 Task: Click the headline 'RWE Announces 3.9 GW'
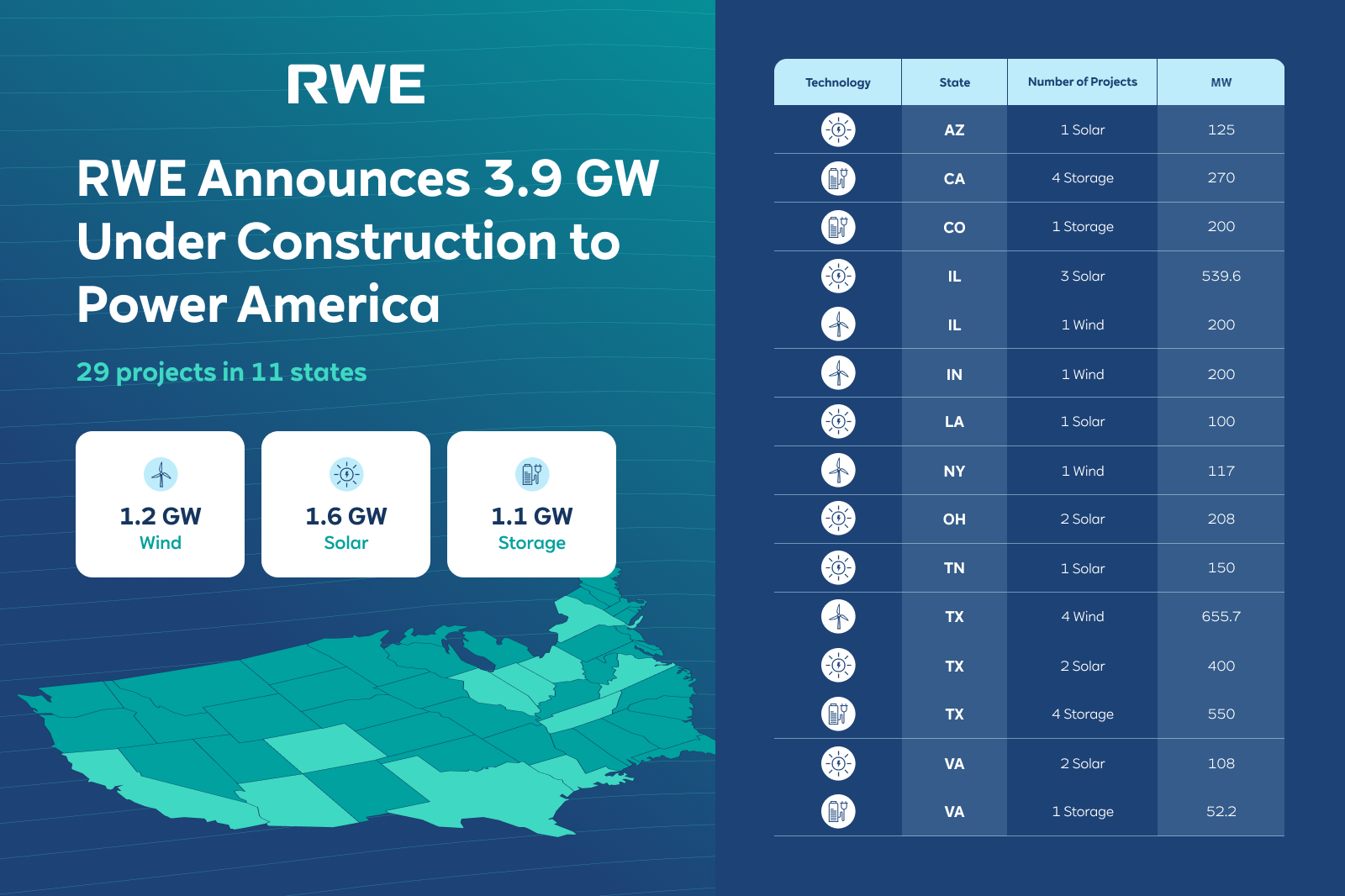pyautogui.click(x=367, y=179)
